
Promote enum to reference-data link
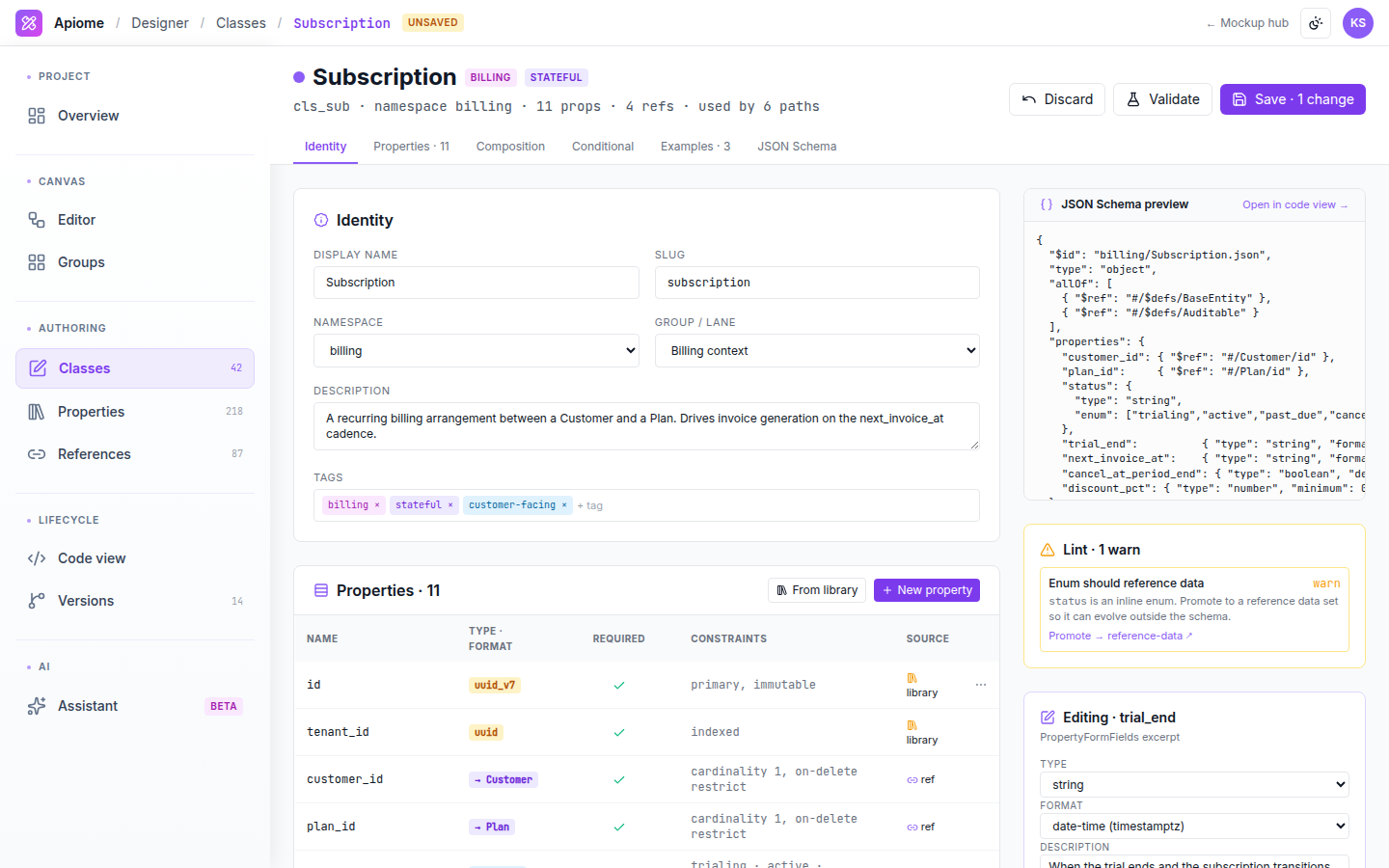pyautogui.click(x=1121, y=636)
